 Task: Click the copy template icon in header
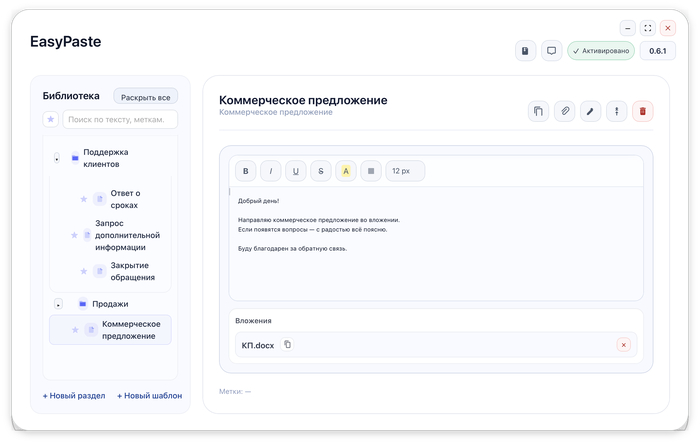pos(539,112)
